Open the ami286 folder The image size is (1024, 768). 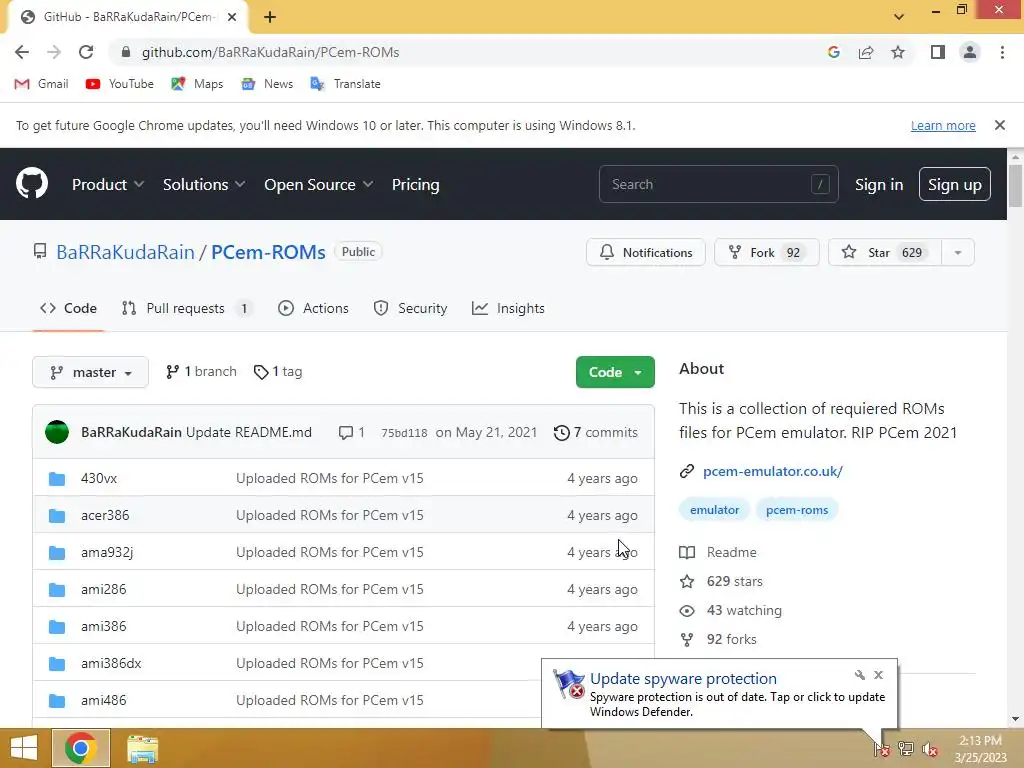point(103,589)
